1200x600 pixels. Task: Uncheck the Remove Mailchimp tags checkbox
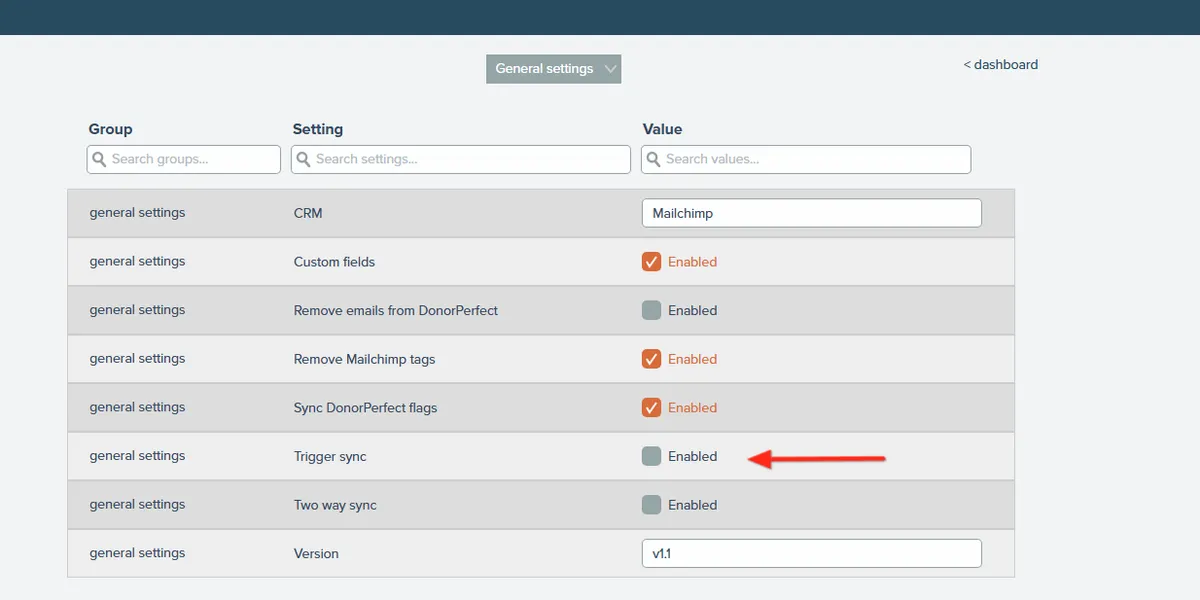pyautogui.click(x=651, y=359)
